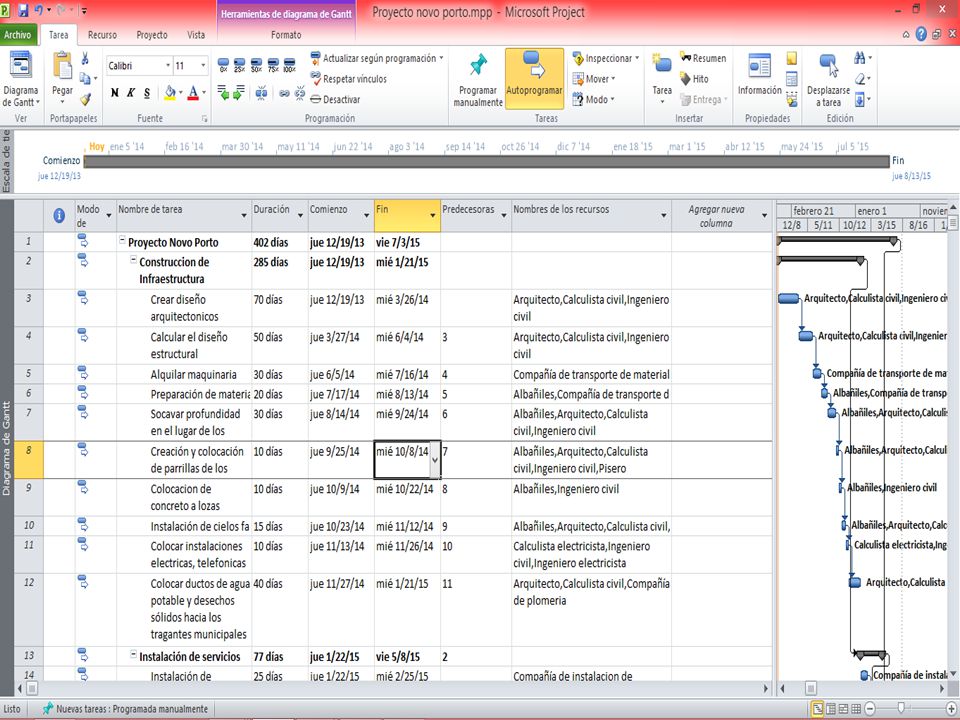Toggle underline (S) formatting

[x=147, y=93]
